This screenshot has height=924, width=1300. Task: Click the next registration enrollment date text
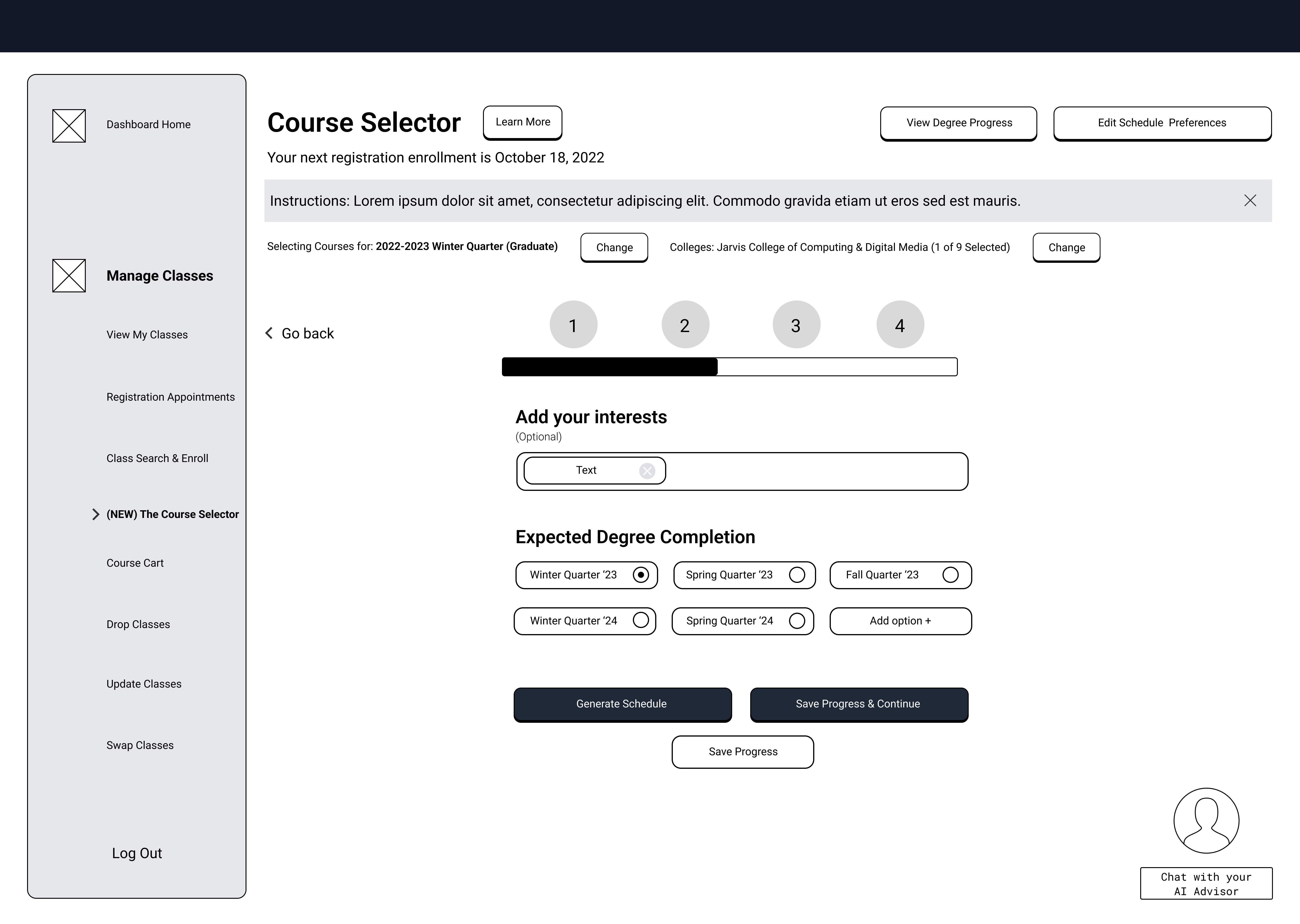tap(436, 158)
